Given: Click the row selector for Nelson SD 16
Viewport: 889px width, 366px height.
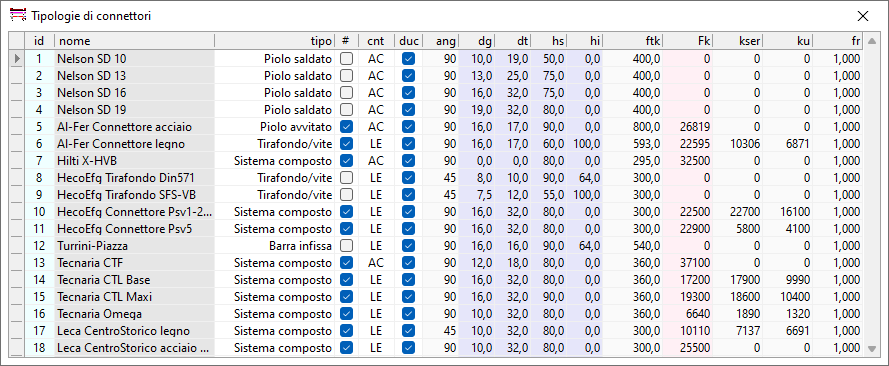Looking at the screenshot, I should 16,92.
